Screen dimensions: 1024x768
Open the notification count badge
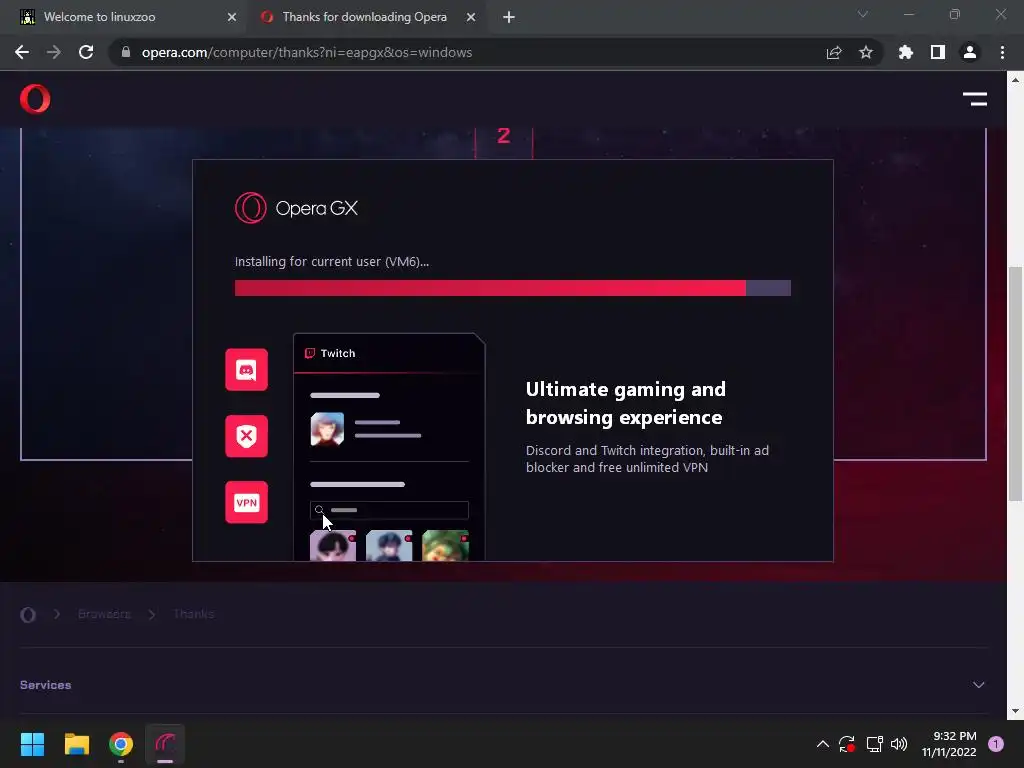coord(996,744)
